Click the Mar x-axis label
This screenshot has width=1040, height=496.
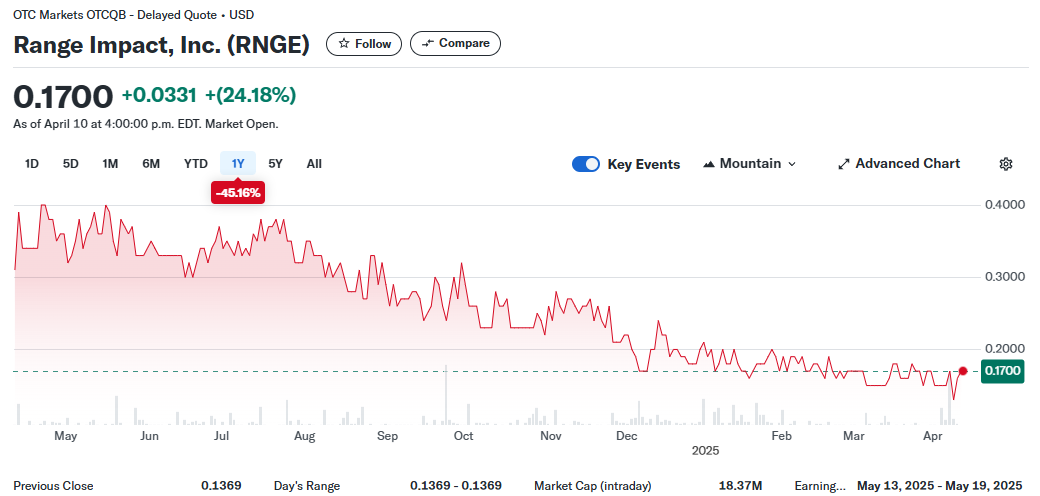pos(854,436)
